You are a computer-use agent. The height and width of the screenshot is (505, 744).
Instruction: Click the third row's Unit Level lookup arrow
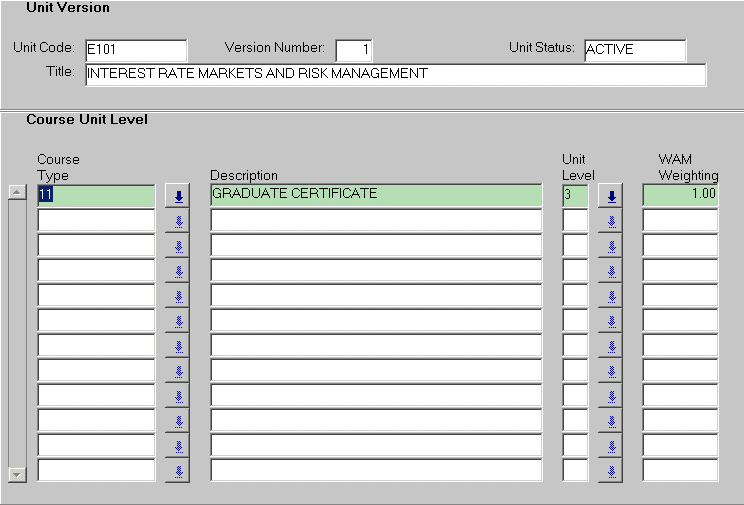tap(610, 246)
